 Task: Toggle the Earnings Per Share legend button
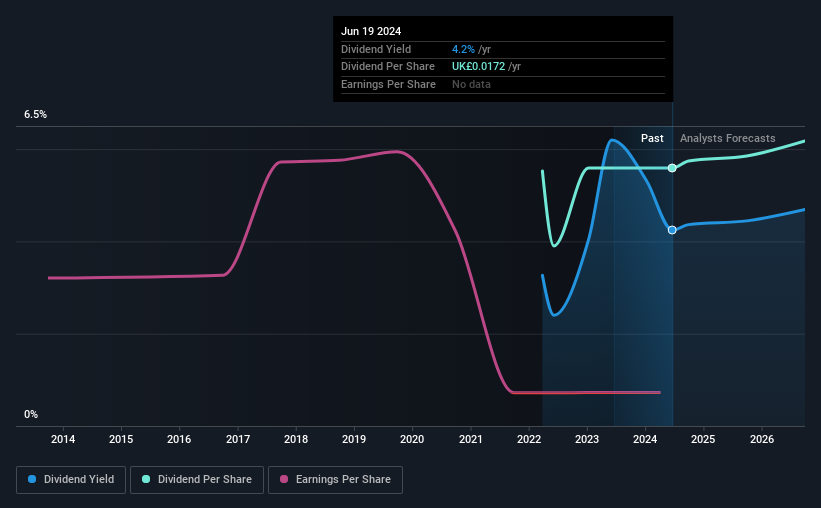pyautogui.click(x=335, y=480)
